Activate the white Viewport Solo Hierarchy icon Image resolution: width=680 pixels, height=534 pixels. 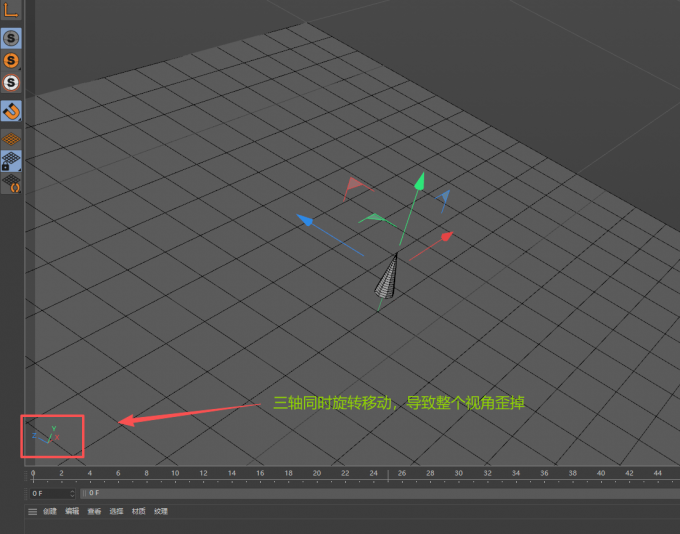coord(11,82)
